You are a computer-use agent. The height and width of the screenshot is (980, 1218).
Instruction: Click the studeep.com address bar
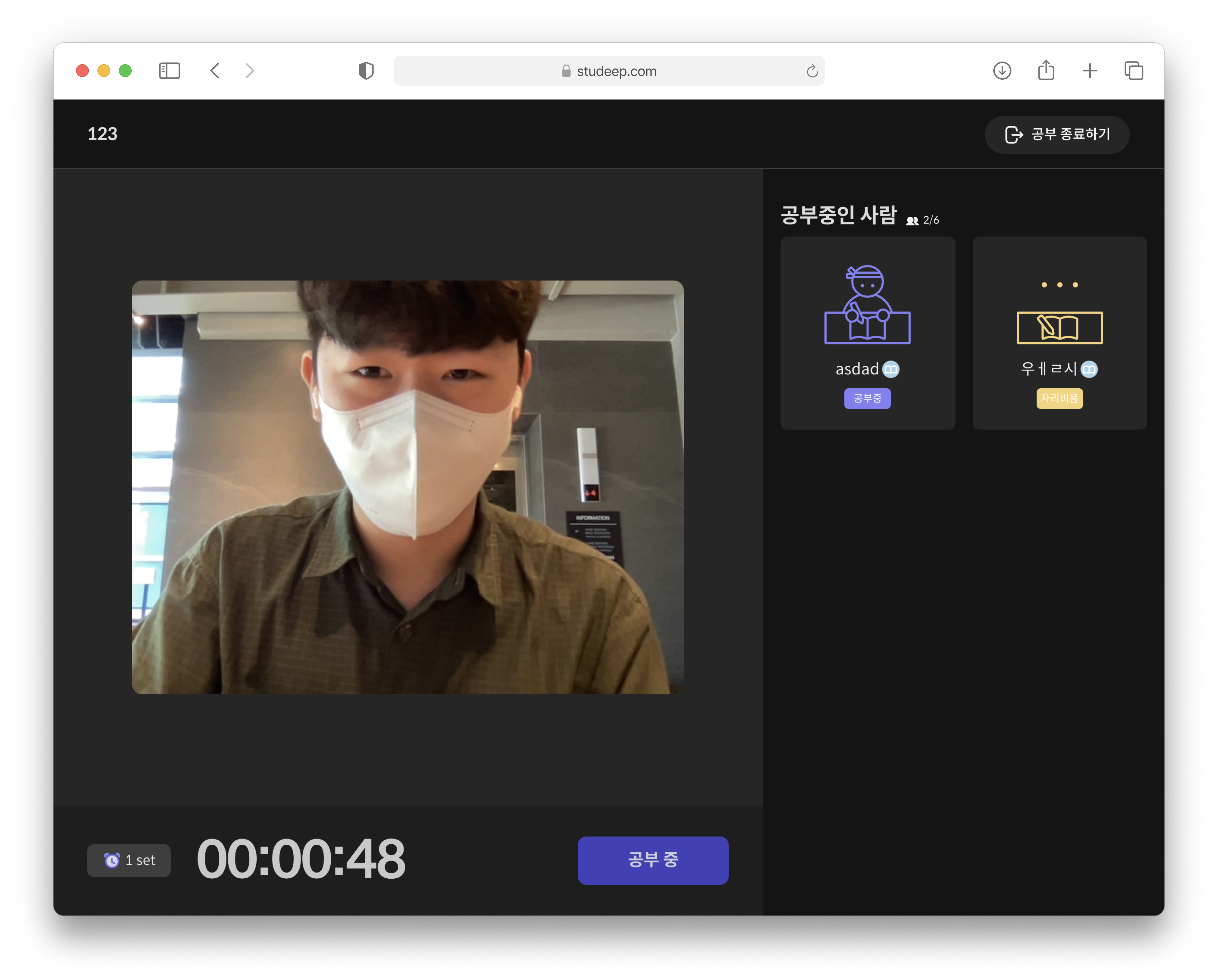608,71
